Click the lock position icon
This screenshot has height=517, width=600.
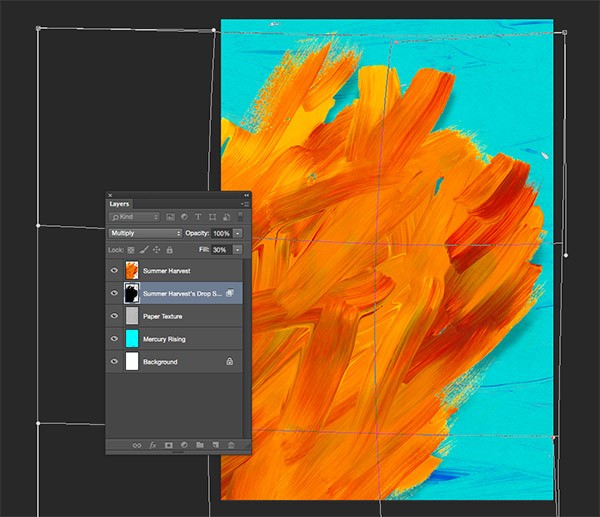pyautogui.click(x=156, y=249)
